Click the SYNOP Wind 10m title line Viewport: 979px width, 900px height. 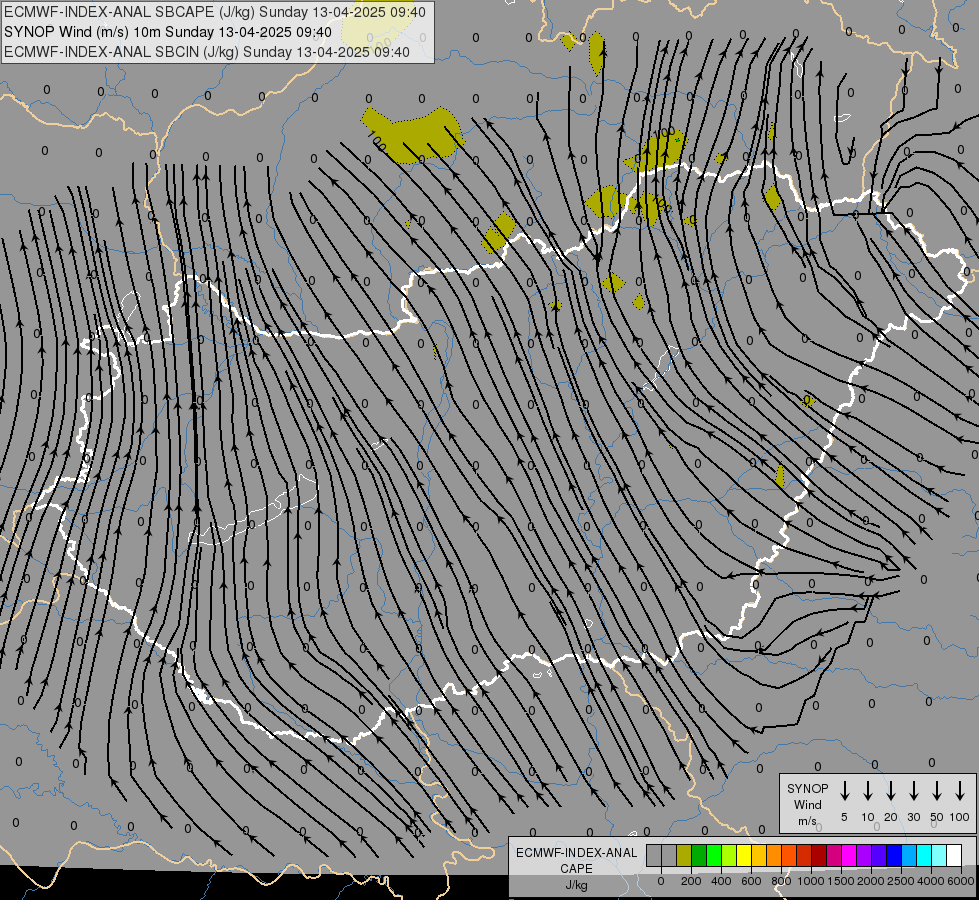pyautogui.click(x=167, y=32)
